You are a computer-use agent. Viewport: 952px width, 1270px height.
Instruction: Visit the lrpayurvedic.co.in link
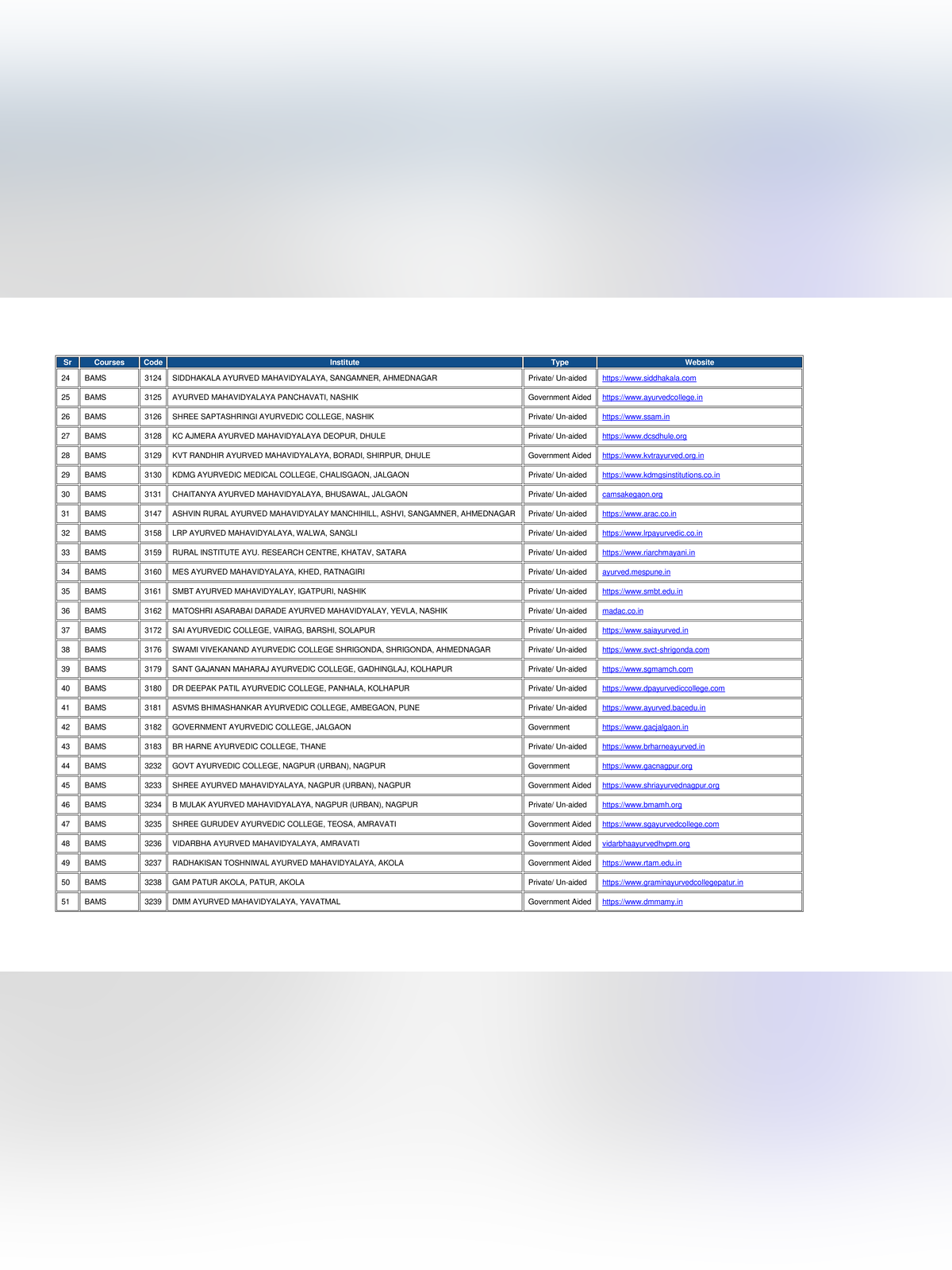(652, 533)
